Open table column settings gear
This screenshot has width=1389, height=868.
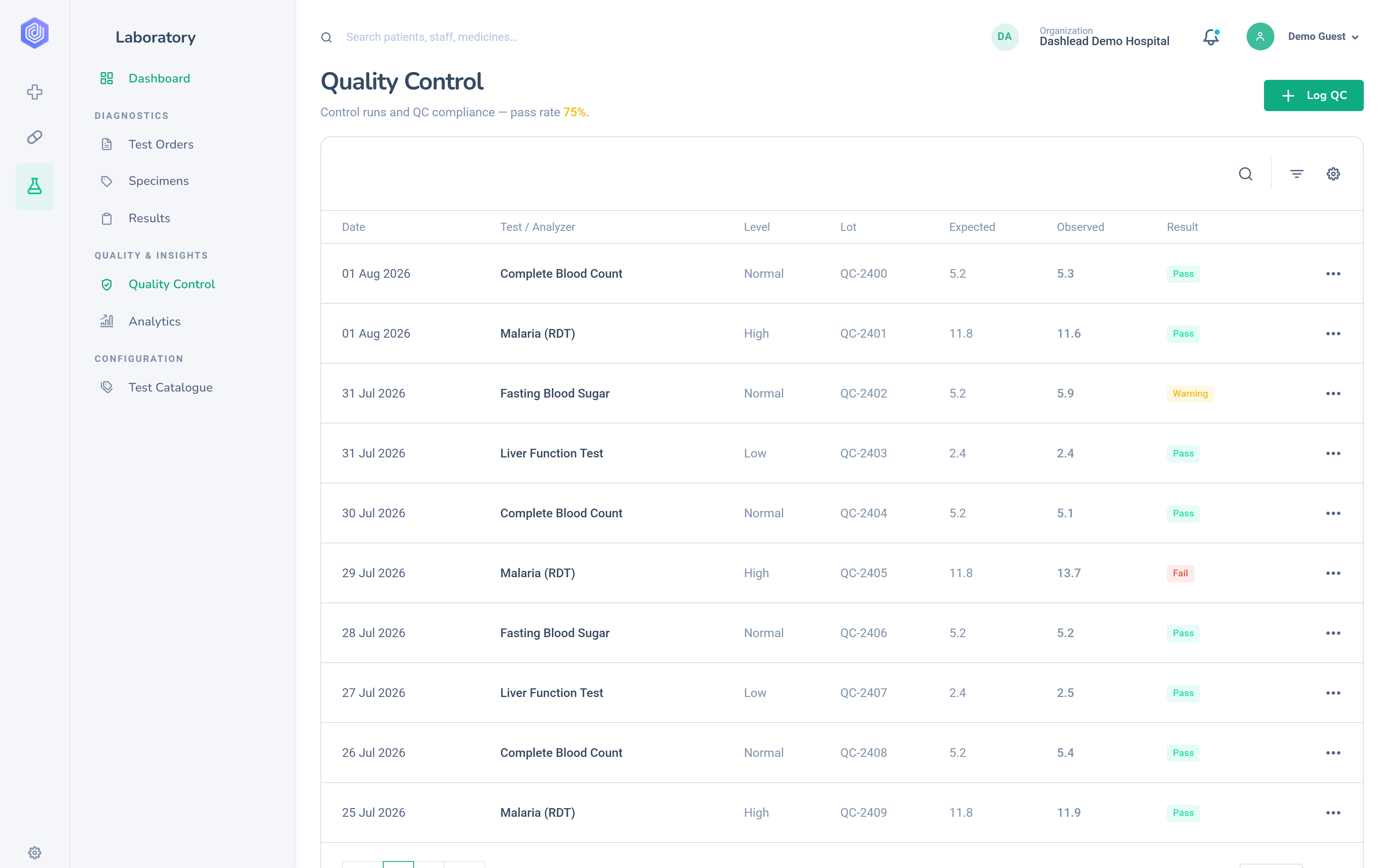point(1333,173)
